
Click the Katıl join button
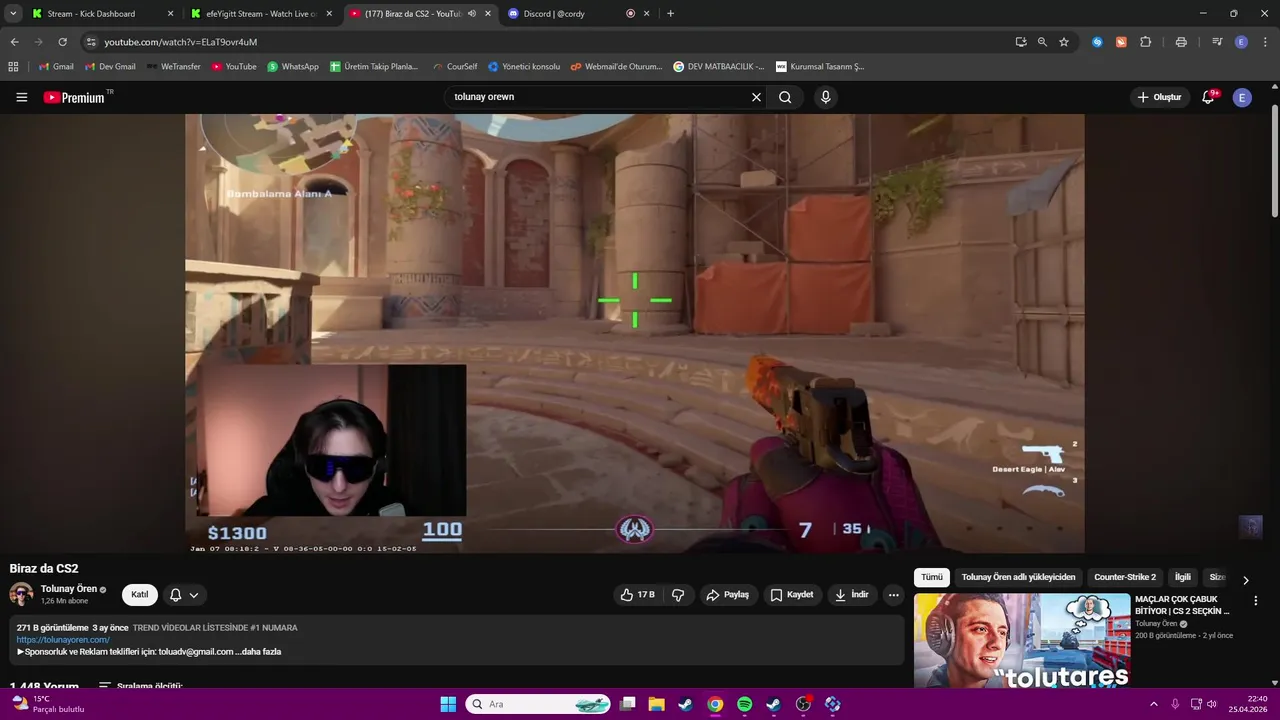(140, 595)
